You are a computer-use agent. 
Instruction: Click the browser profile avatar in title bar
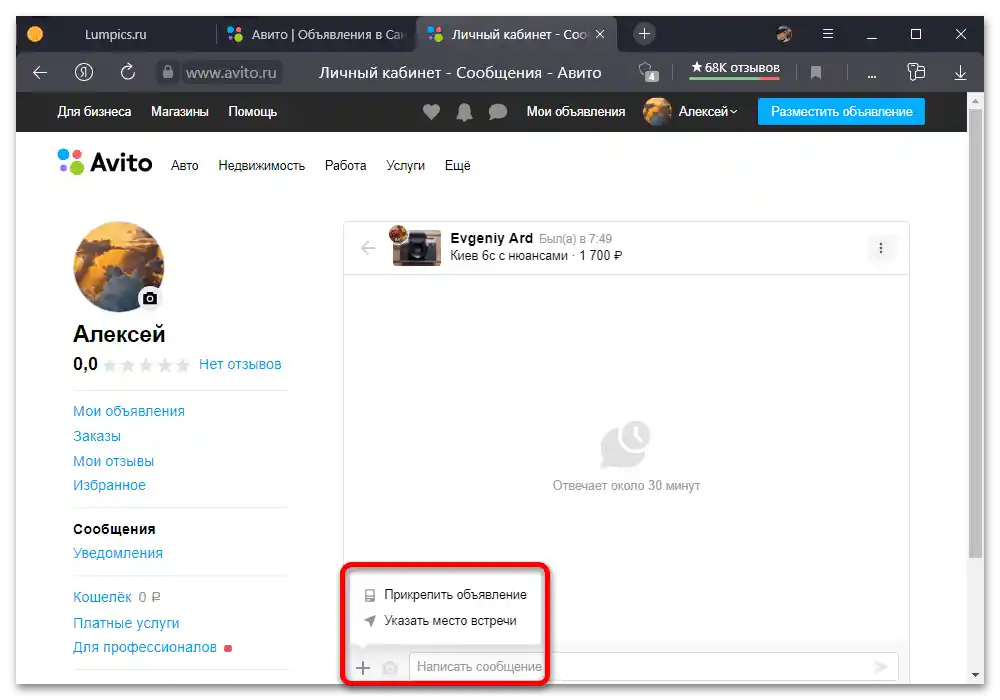coord(784,34)
